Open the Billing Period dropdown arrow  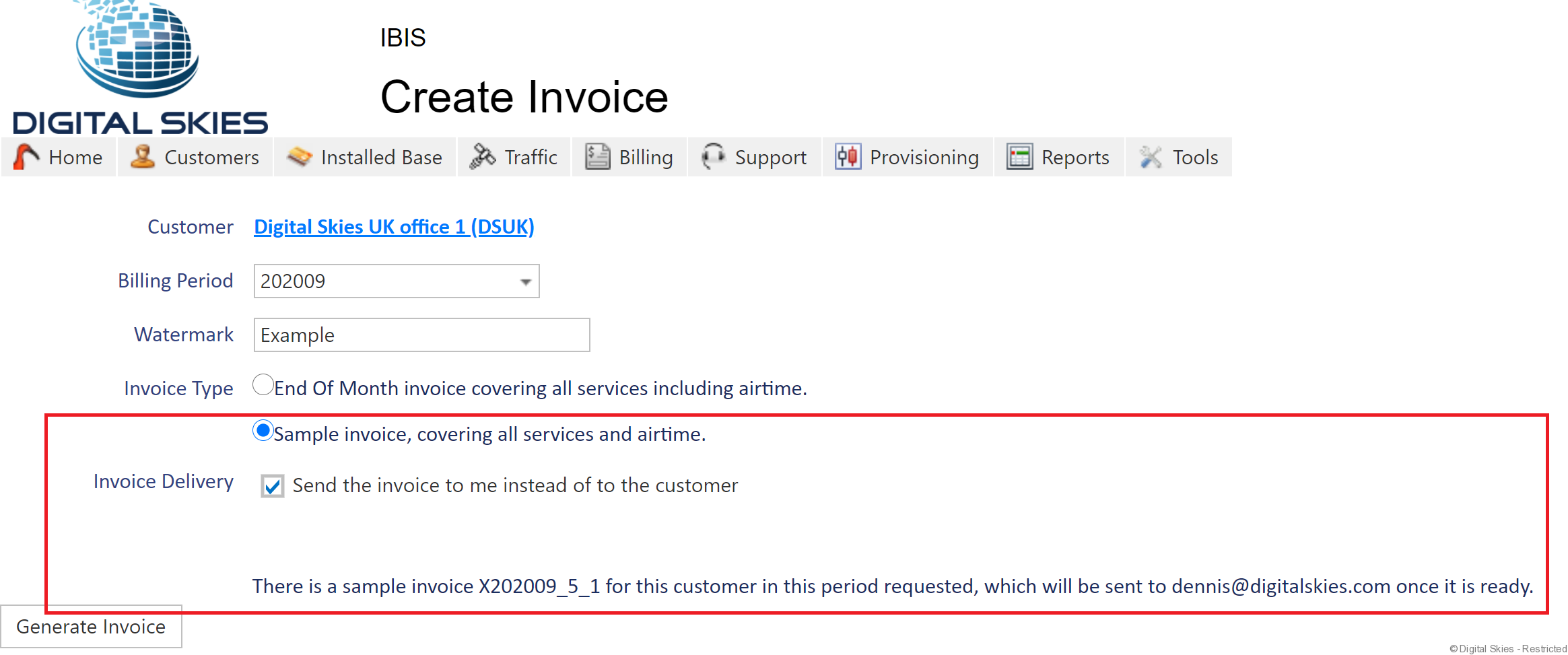525,281
